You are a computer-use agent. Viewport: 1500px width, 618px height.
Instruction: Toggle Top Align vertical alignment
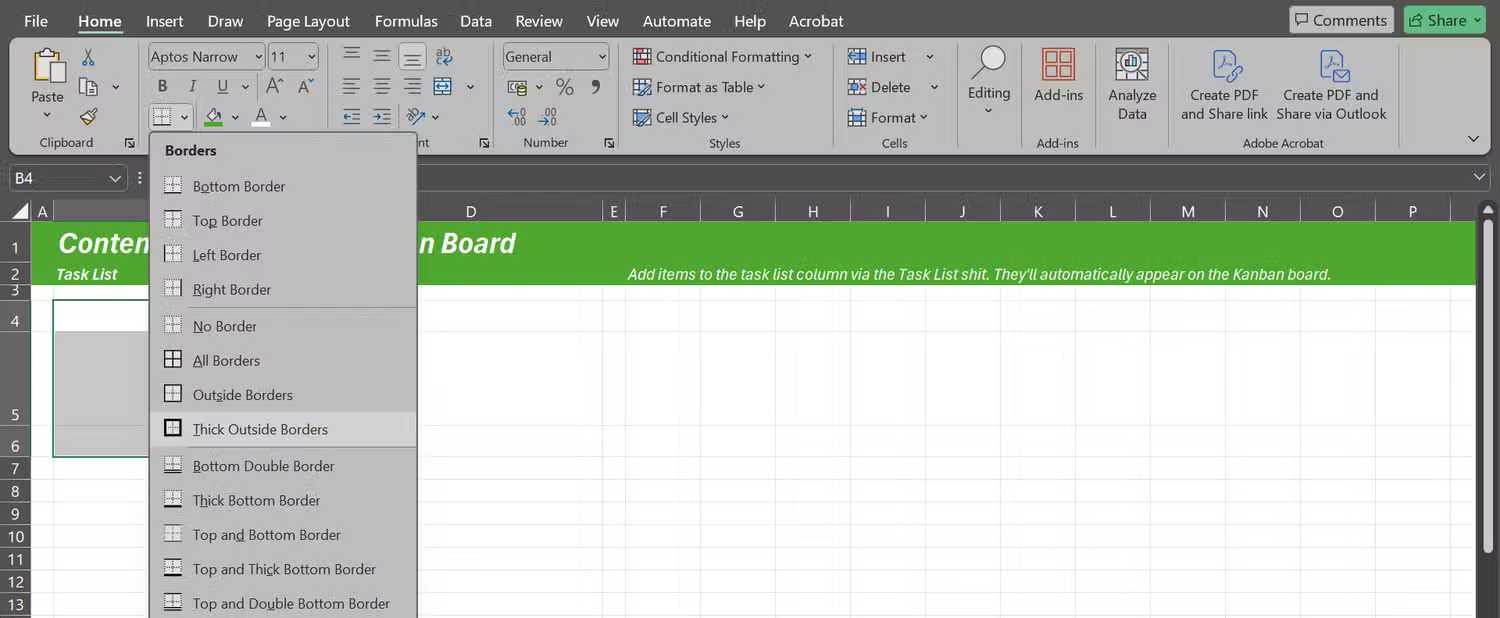[351, 56]
